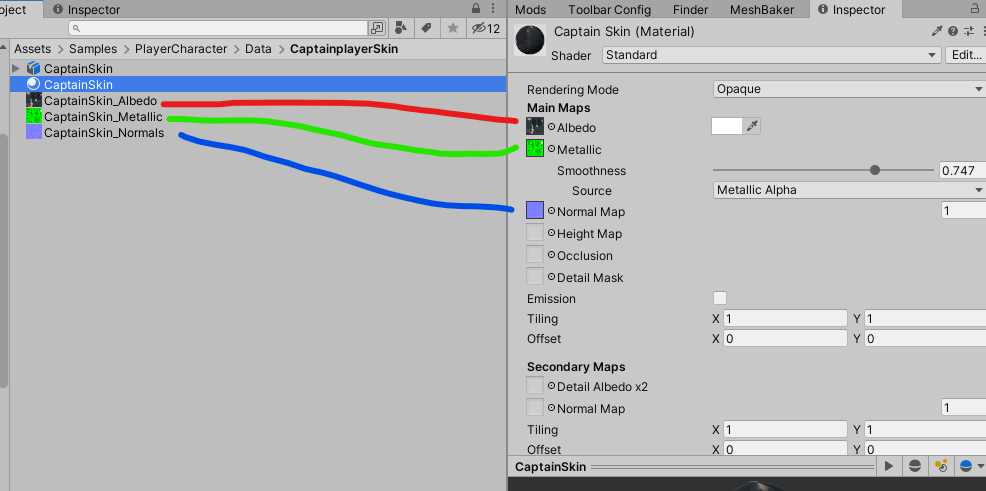Open the Rendering Mode Opaque dropdown
Screen dimensions: 986x491
(x=850, y=89)
